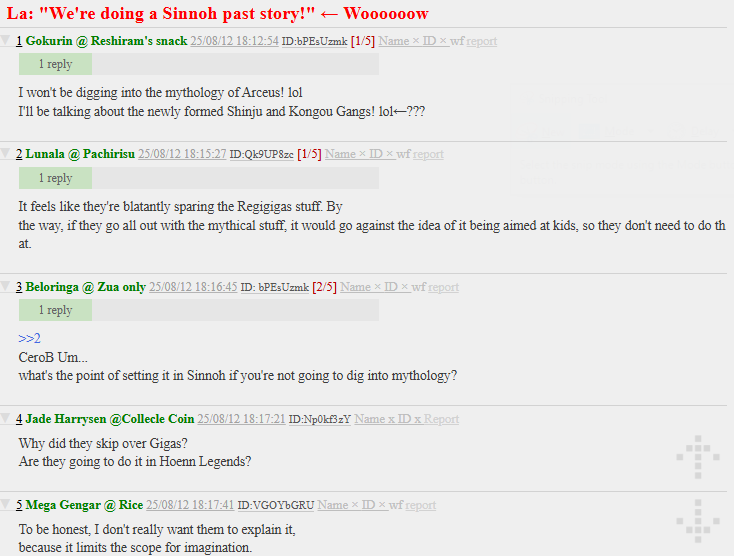Collapse post 2 using its triangle toggle
Image resolution: width=734 pixels, height=556 pixels.
click(6, 153)
